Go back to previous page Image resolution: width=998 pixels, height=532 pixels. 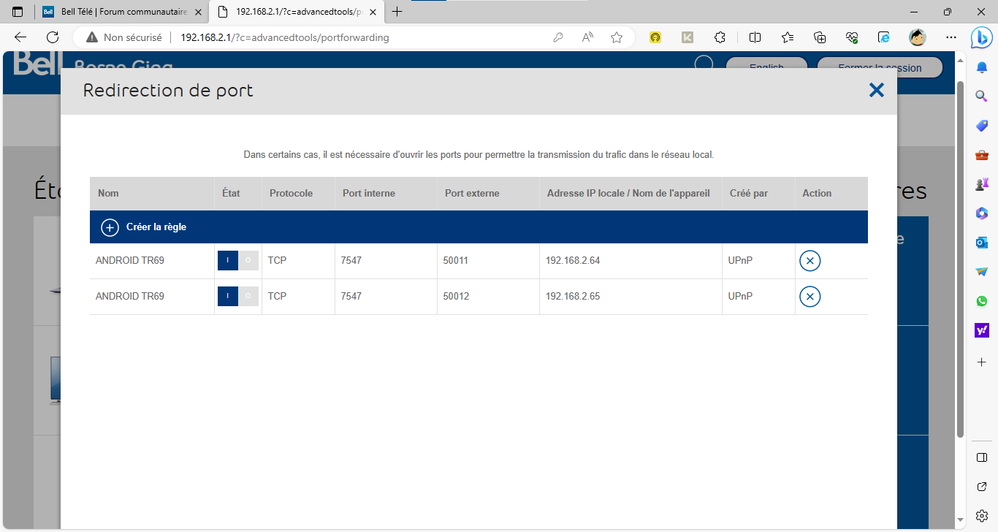click(x=20, y=37)
